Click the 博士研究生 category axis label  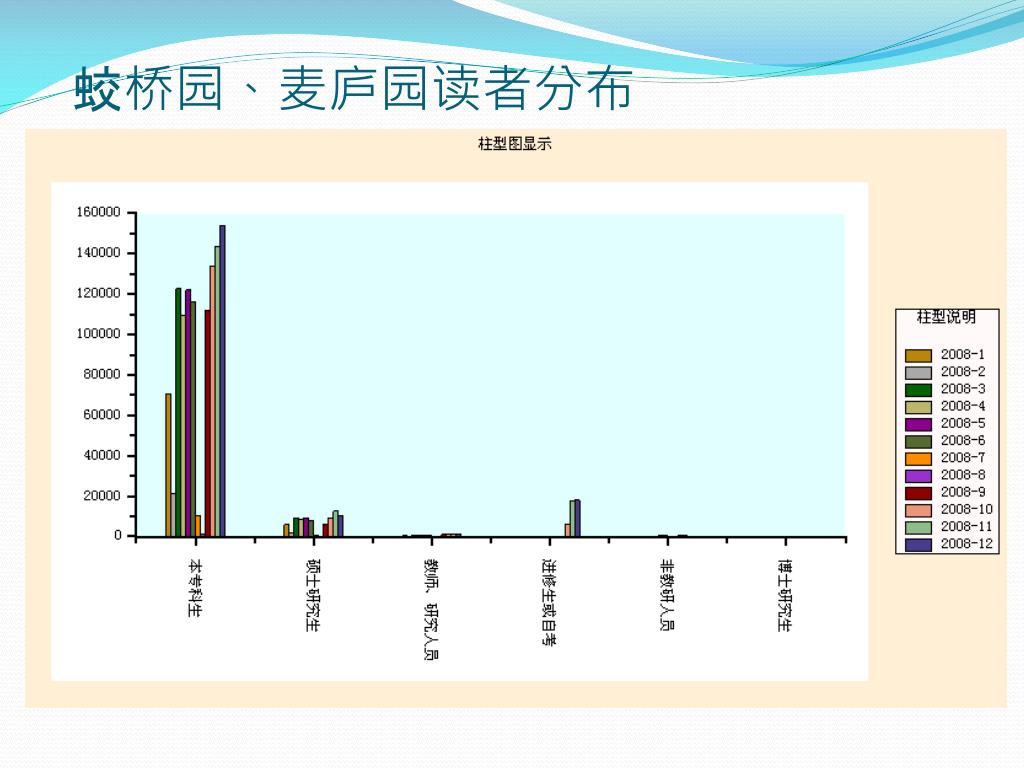pyautogui.click(x=785, y=595)
